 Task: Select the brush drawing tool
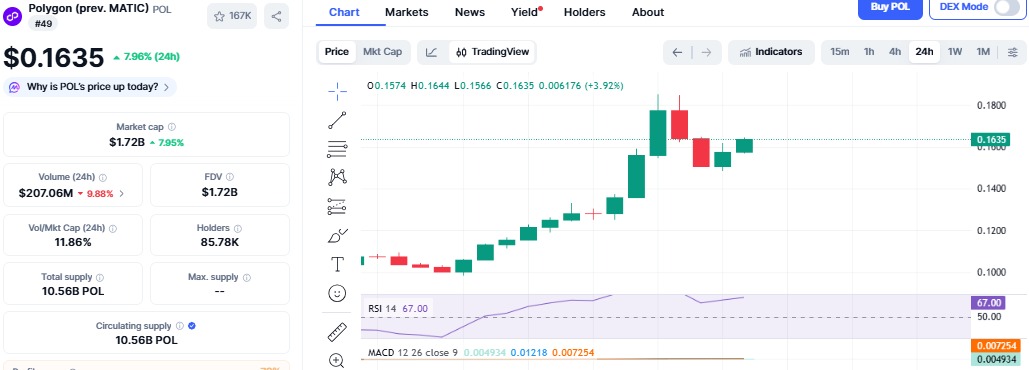click(x=337, y=236)
